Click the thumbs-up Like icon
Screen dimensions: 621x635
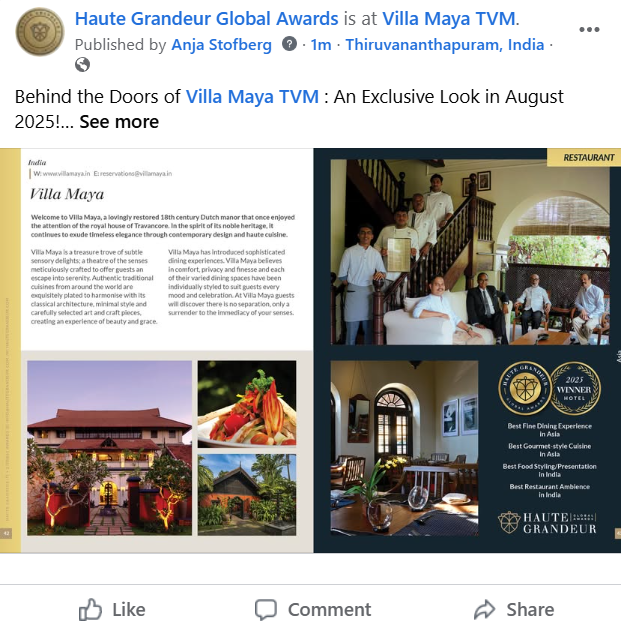tap(90, 609)
